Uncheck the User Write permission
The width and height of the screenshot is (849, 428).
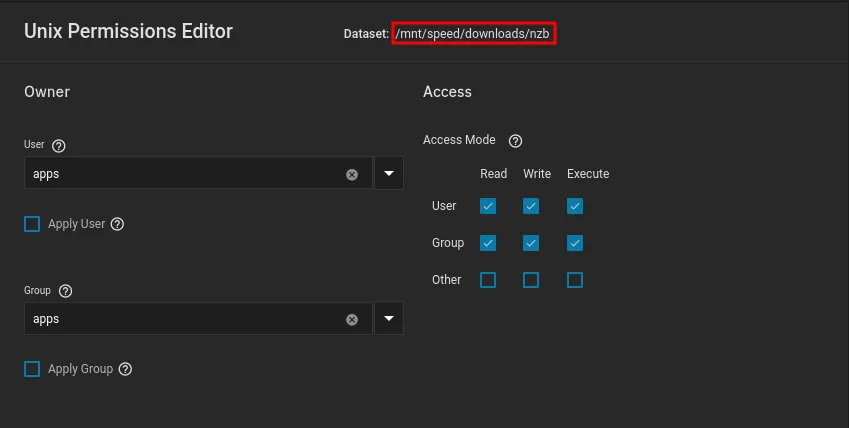pyautogui.click(x=531, y=206)
